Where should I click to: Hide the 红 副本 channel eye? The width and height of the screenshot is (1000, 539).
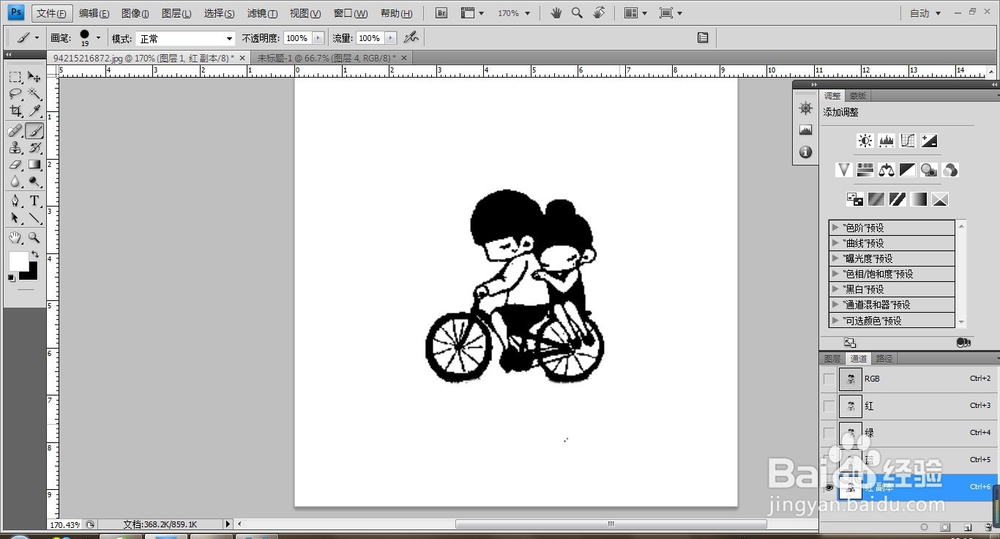pyautogui.click(x=828, y=487)
